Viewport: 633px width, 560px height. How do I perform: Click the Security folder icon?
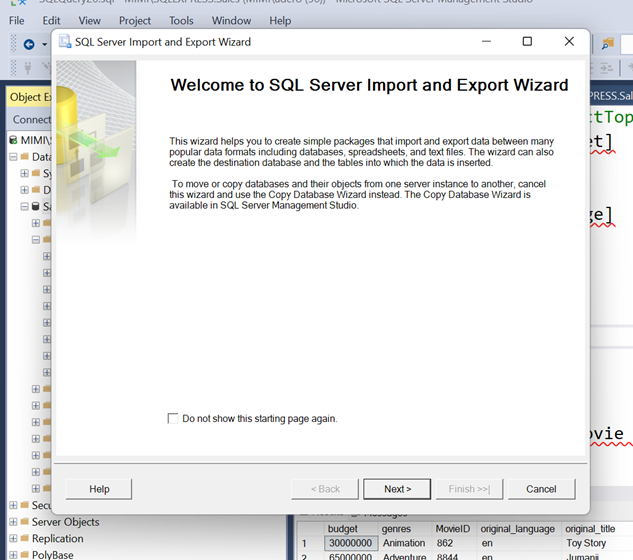(x=25, y=505)
